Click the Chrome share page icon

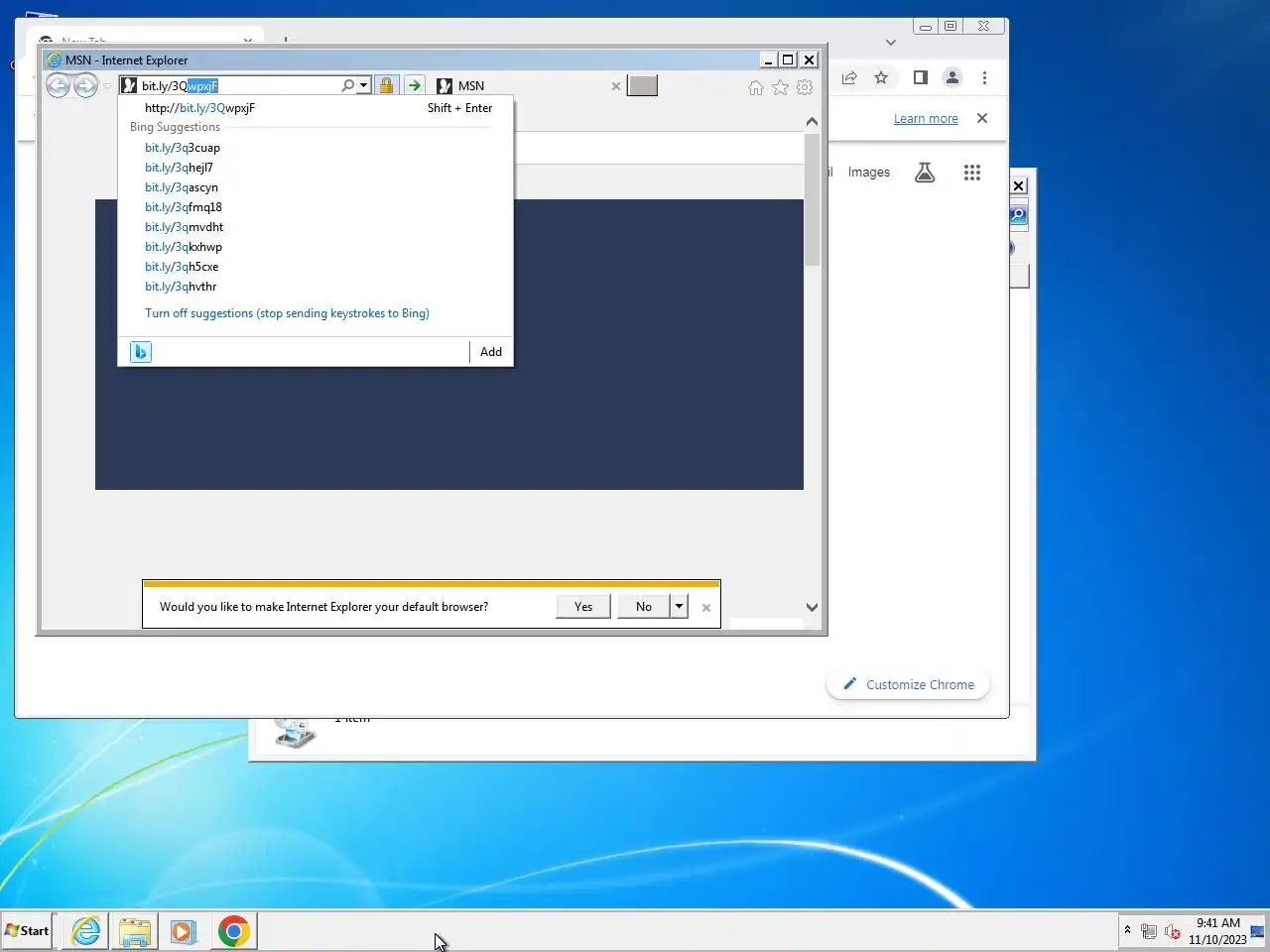(849, 77)
